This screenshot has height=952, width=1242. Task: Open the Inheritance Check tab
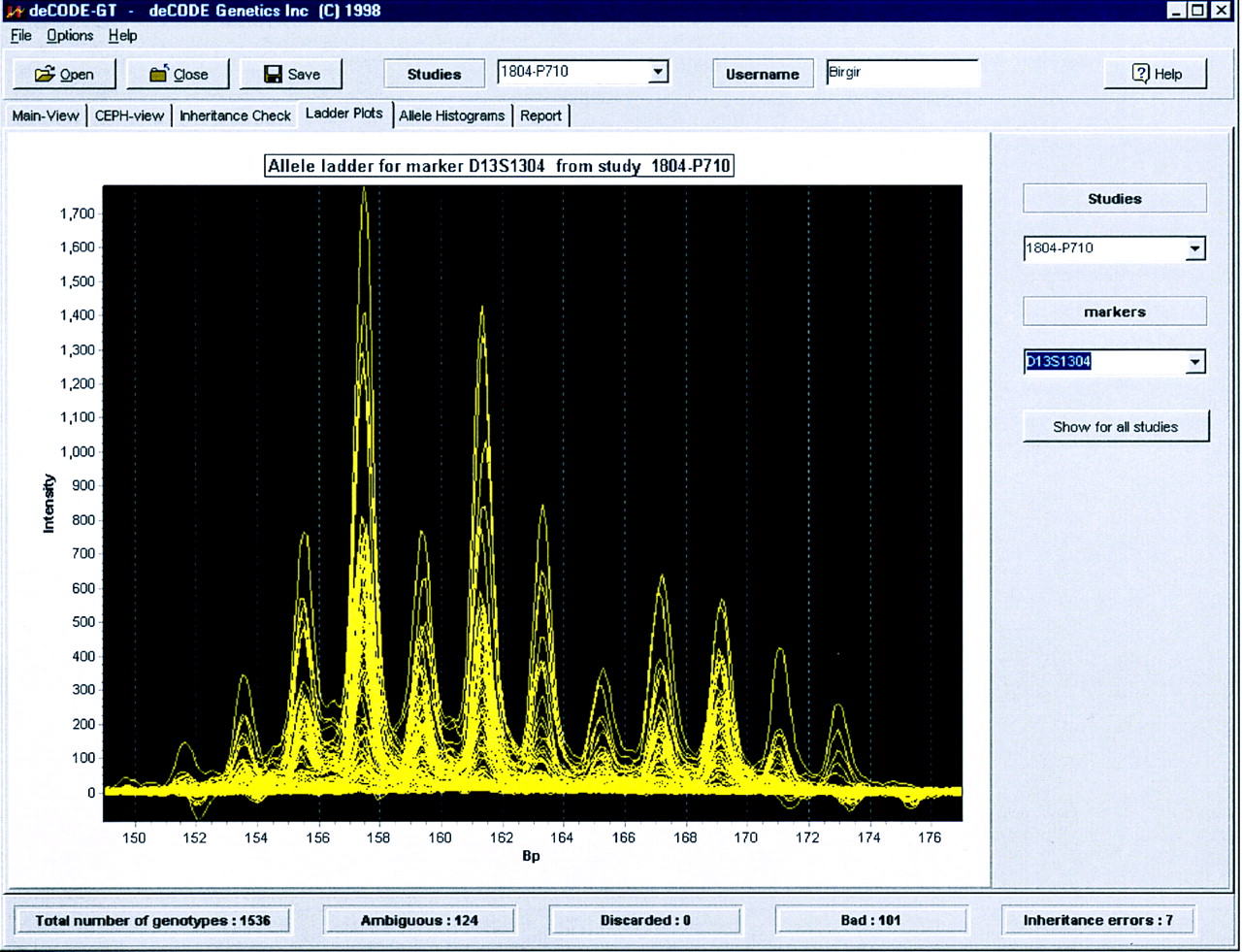click(x=235, y=115)
